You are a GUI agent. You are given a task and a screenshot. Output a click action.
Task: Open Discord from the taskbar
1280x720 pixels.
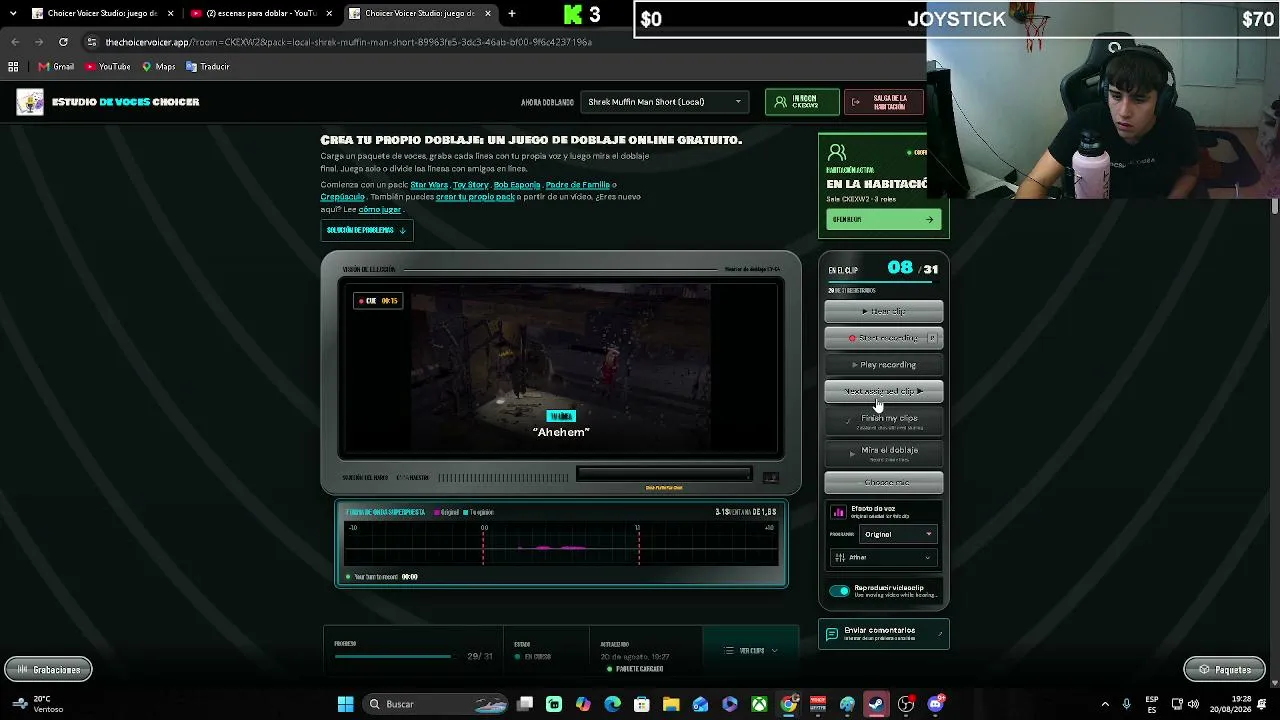[935, 704]
